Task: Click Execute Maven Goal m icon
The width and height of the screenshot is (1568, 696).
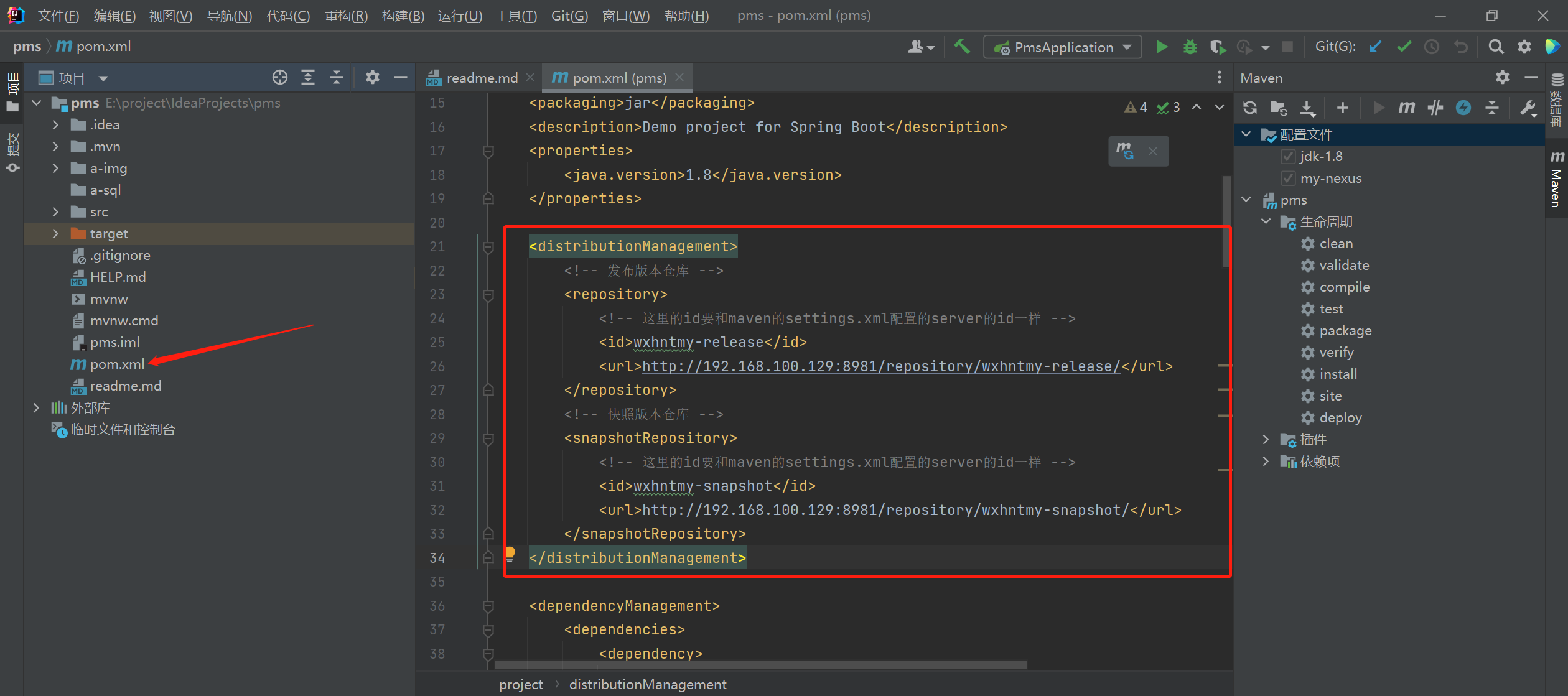Action: point(1406,108)
